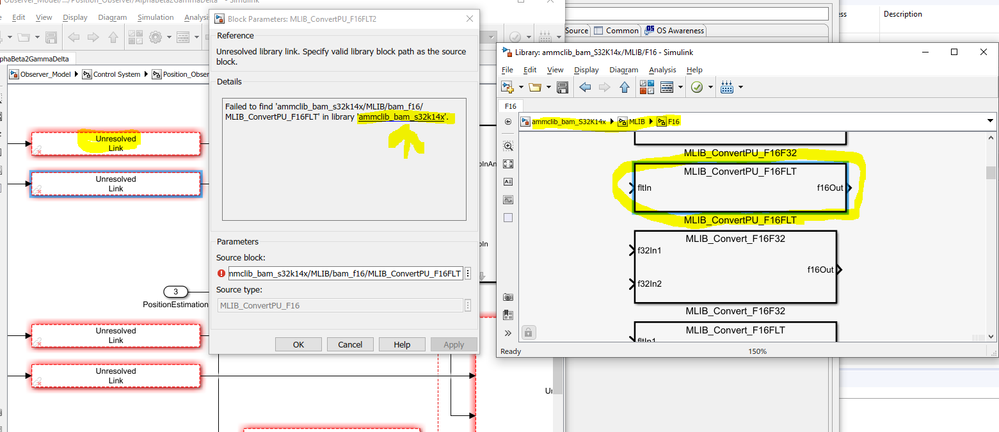Expand palette with double-chevron icon
This screenshot has width=999, height=432.
click(x=508, y=333)
